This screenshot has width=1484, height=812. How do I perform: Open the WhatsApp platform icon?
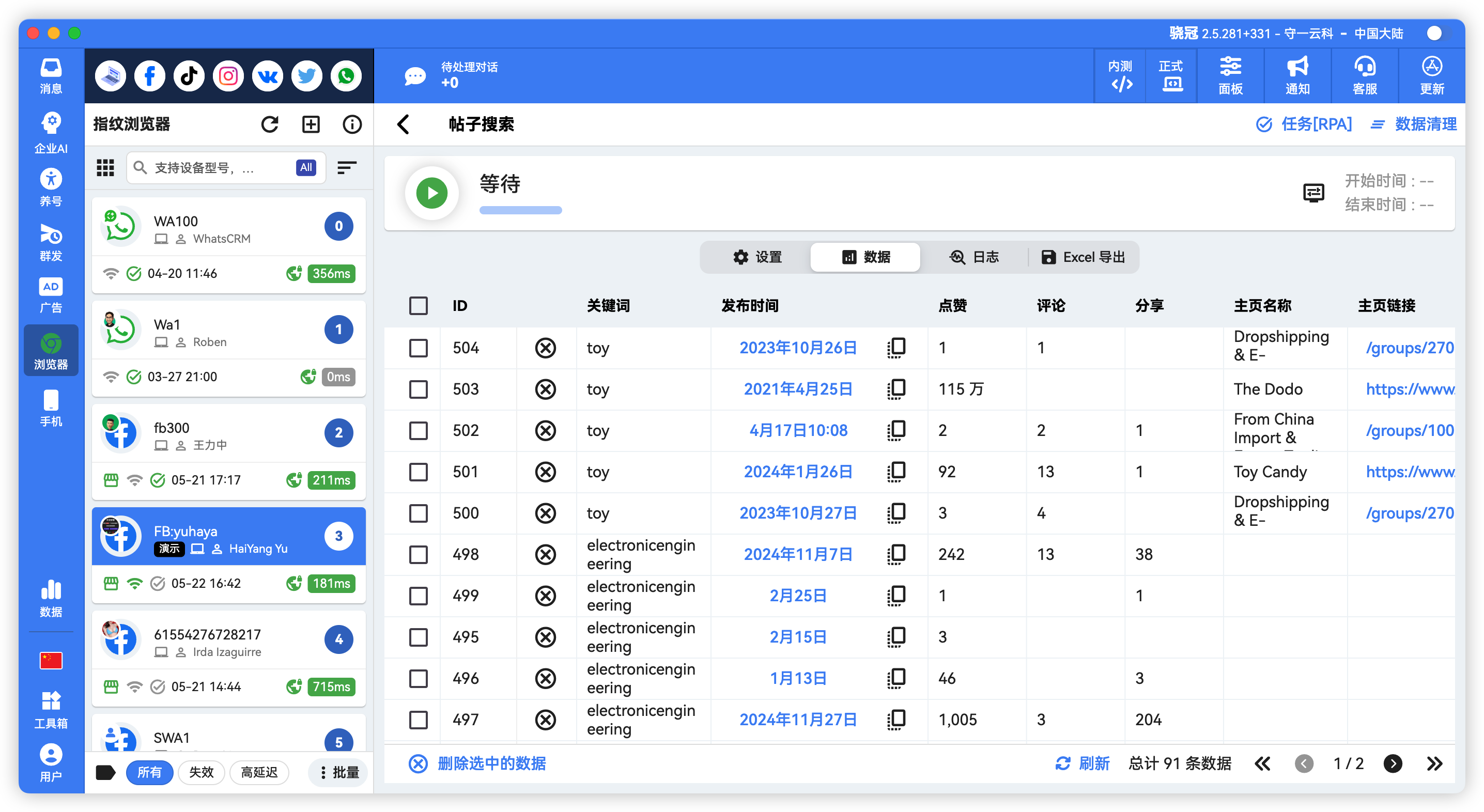tap(346, 75)
